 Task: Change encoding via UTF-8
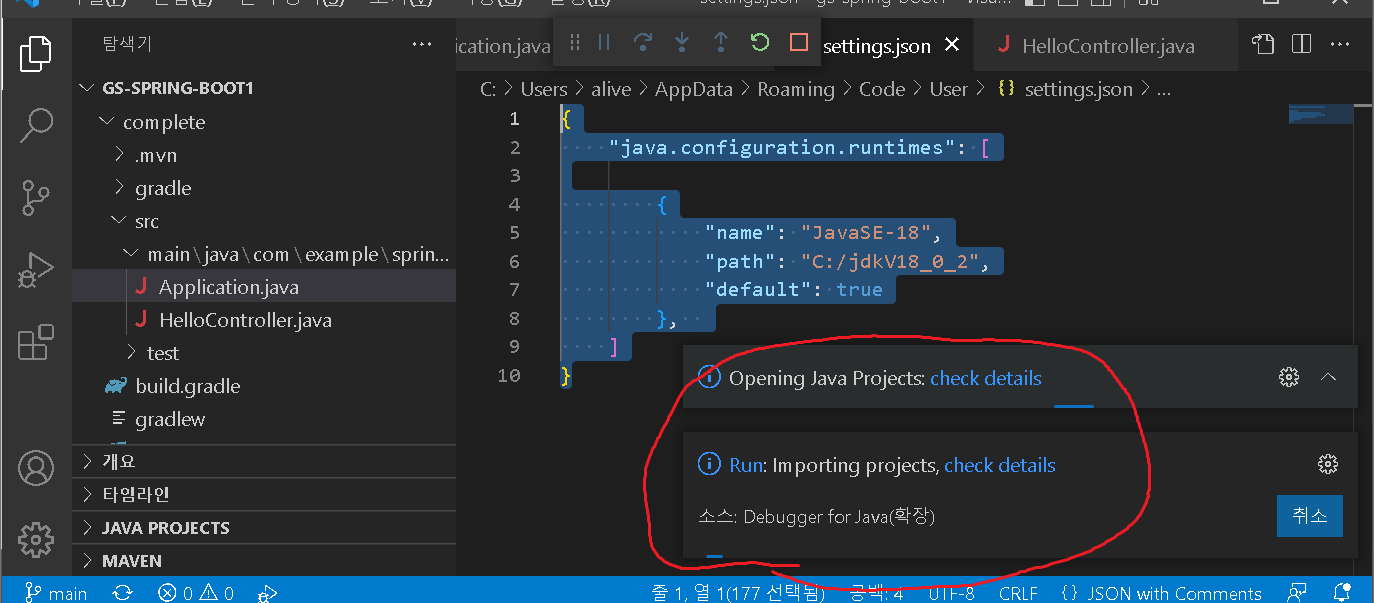coord(951,593)
